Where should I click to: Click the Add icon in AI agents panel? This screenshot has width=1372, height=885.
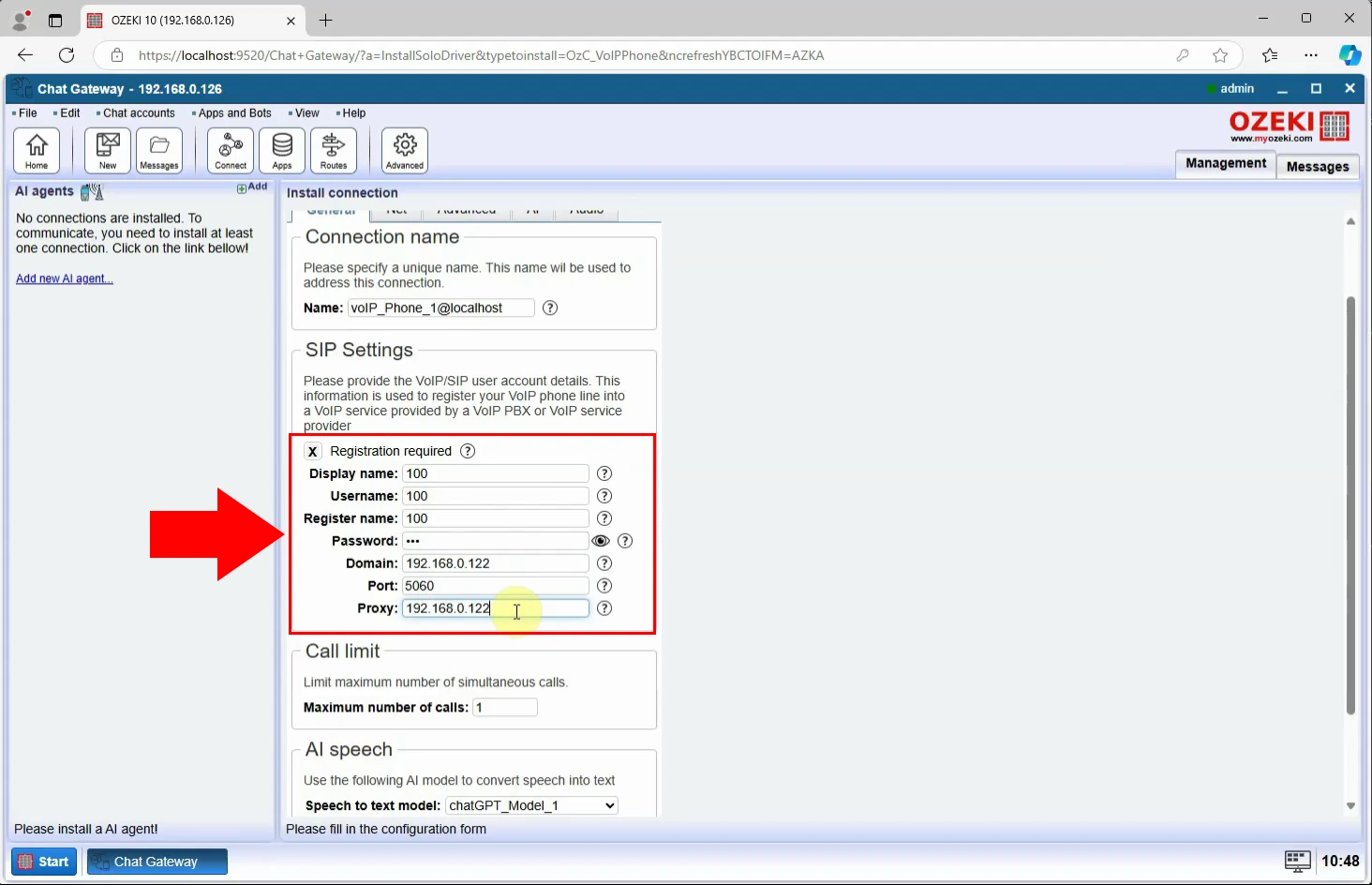pyautogui.click(x=252, y=187)
